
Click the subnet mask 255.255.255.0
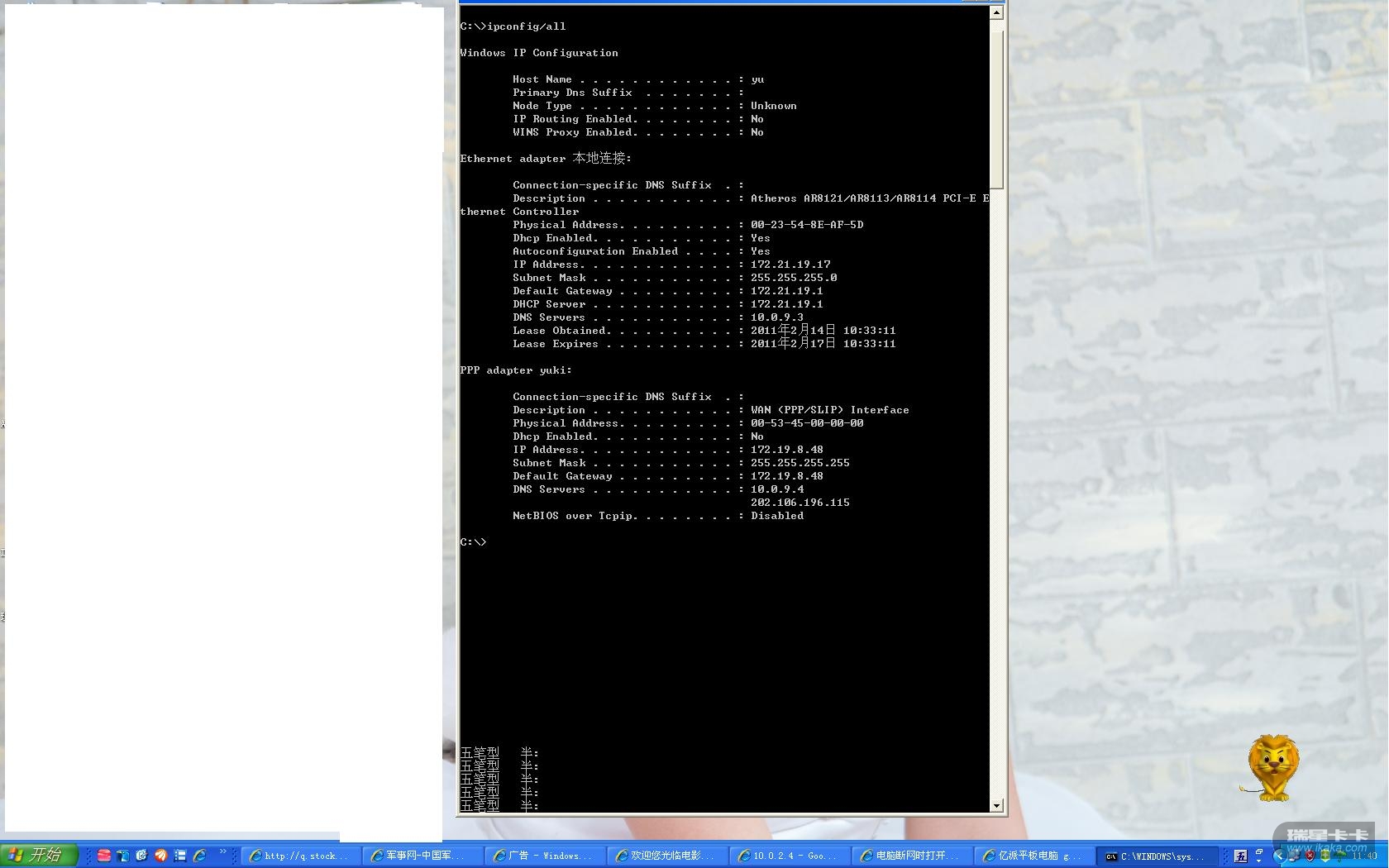(794, 278)
